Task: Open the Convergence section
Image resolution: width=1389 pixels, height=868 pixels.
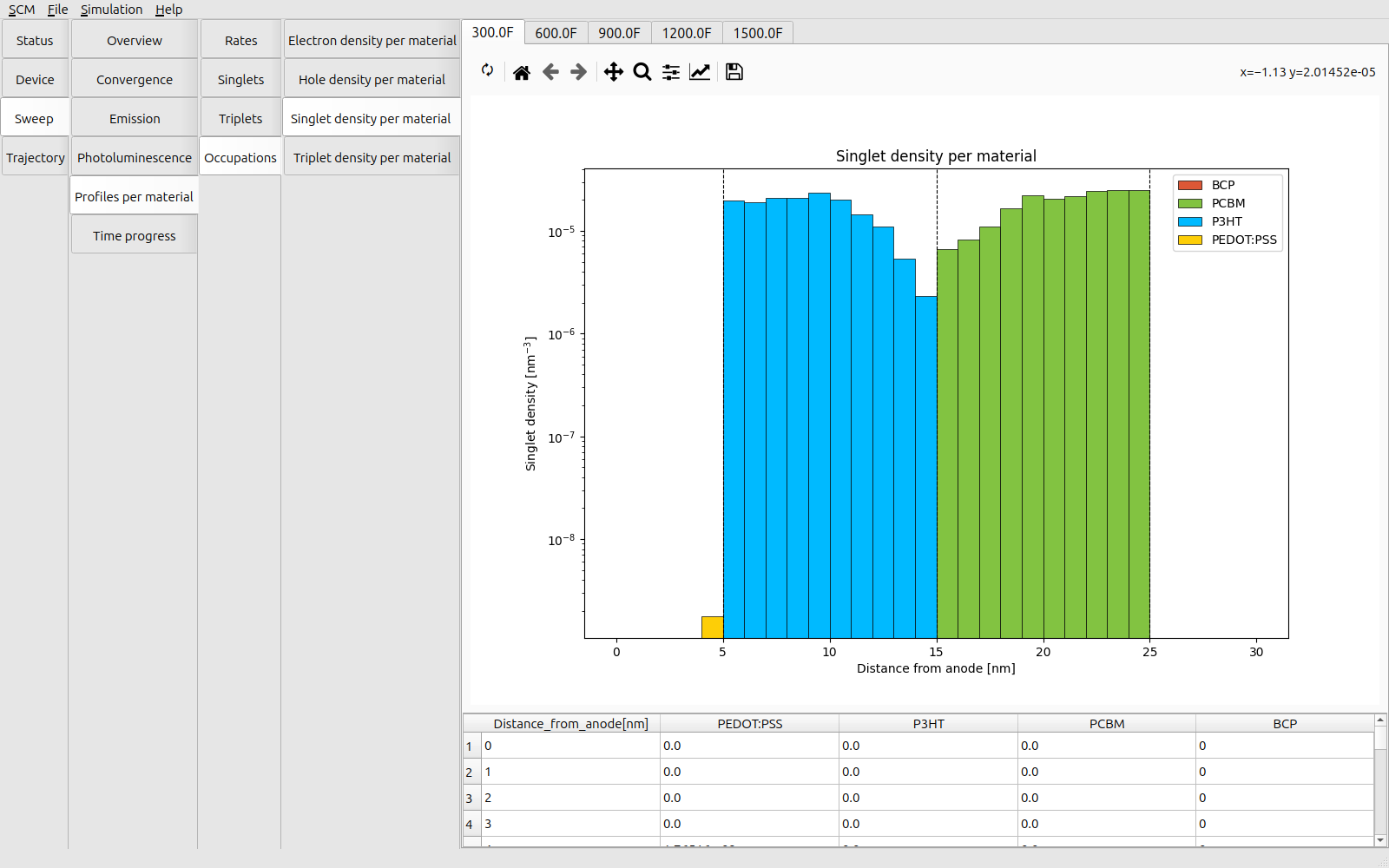Action: coord(135,79)
